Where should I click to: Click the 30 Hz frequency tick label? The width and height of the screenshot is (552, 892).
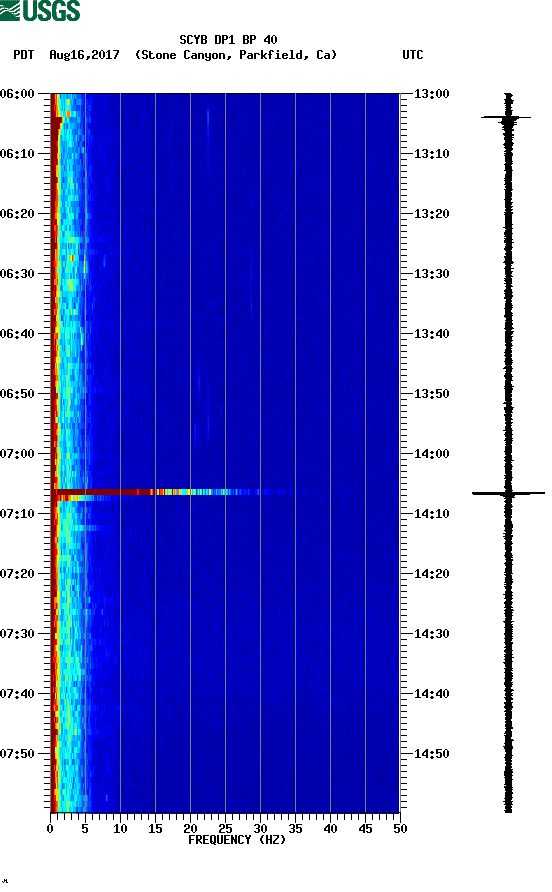pos(260,829)
